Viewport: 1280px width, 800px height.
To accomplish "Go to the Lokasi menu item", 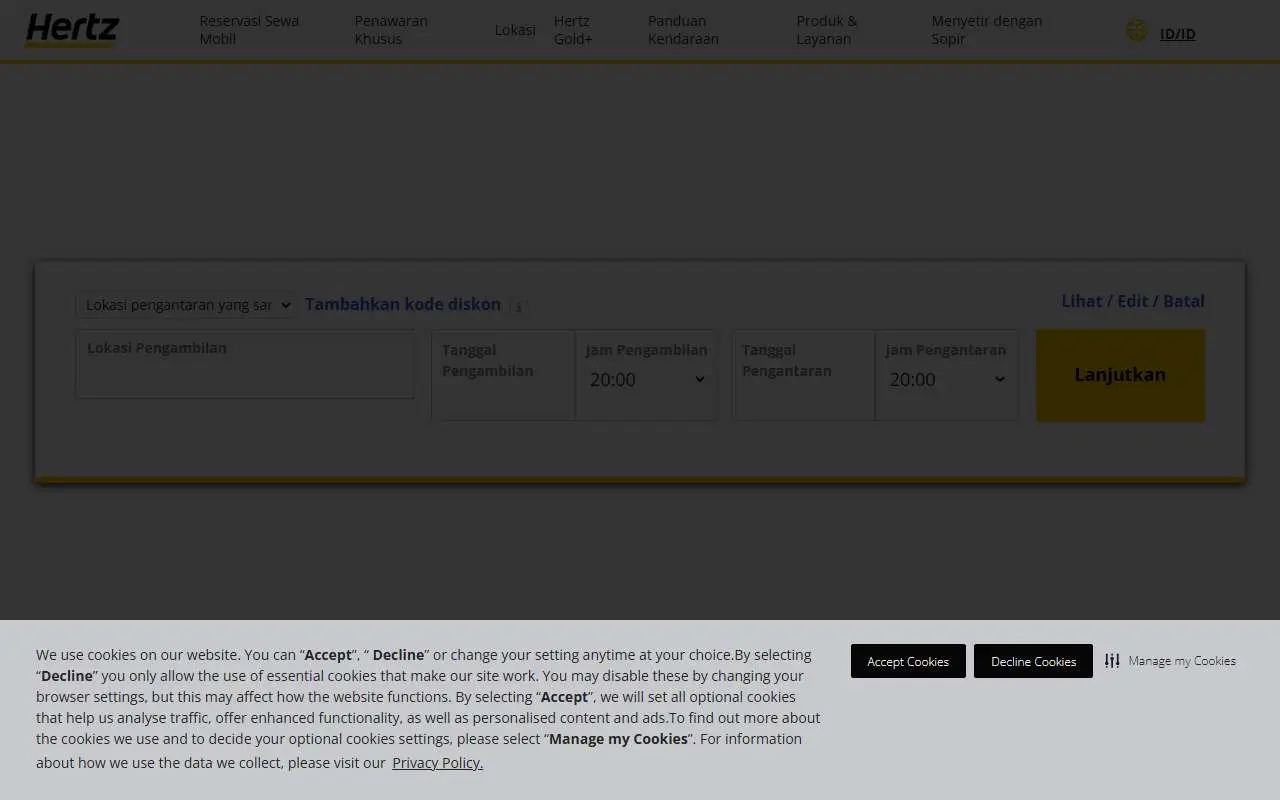I will coord(515,30).
